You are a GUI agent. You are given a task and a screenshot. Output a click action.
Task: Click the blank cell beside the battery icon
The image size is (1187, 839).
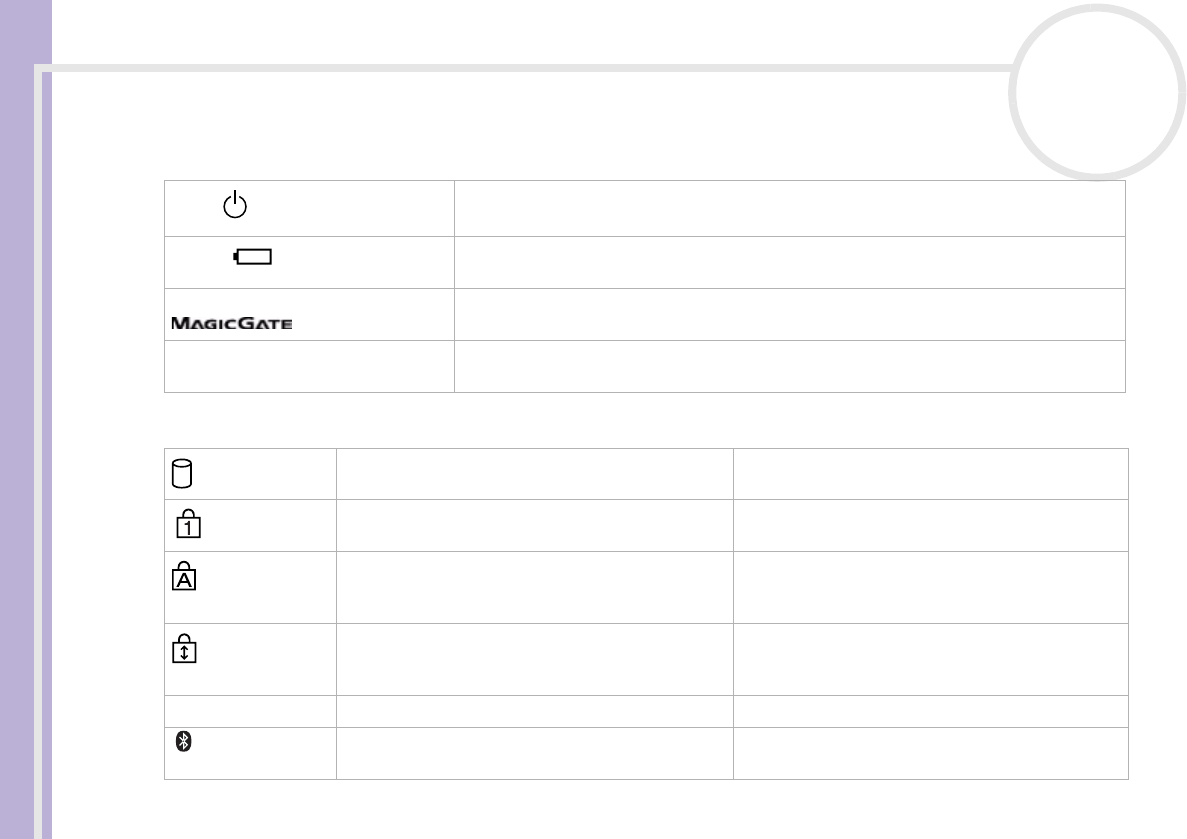789,262
